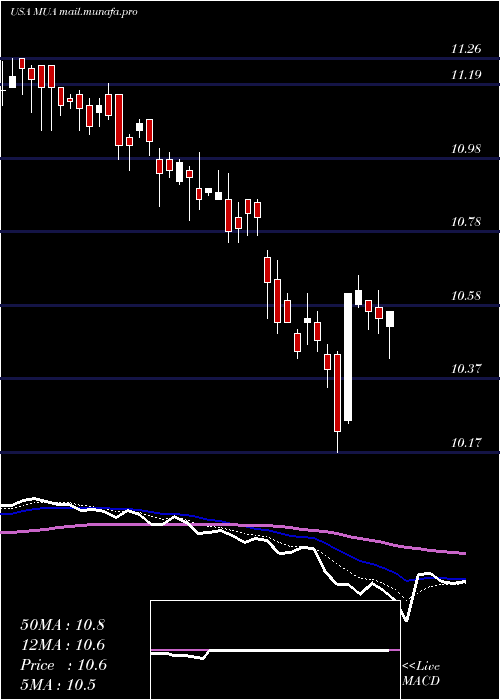Click the 10.17 price level label

(x=466, y=443)
